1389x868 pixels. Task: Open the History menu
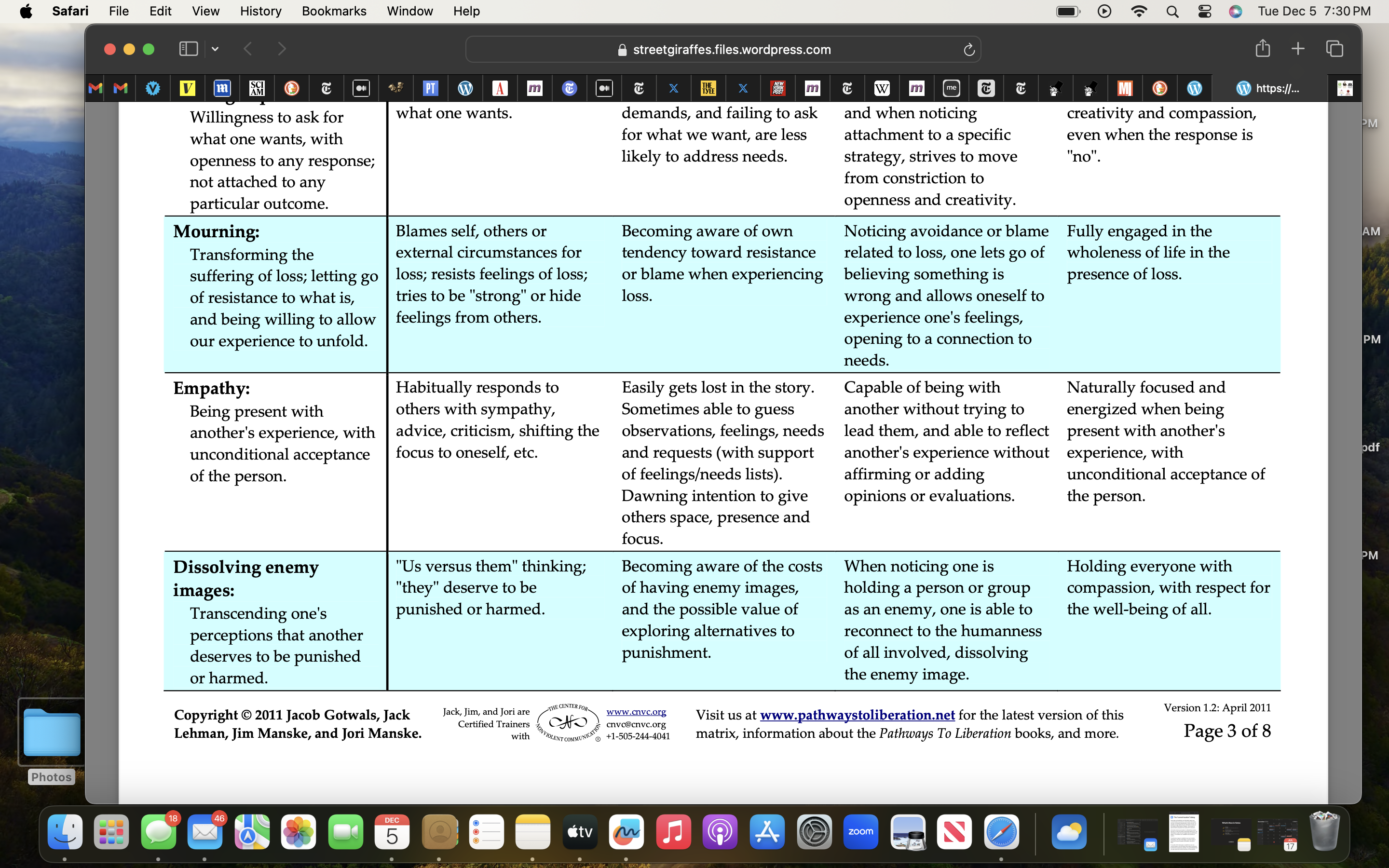click(260, 11)
